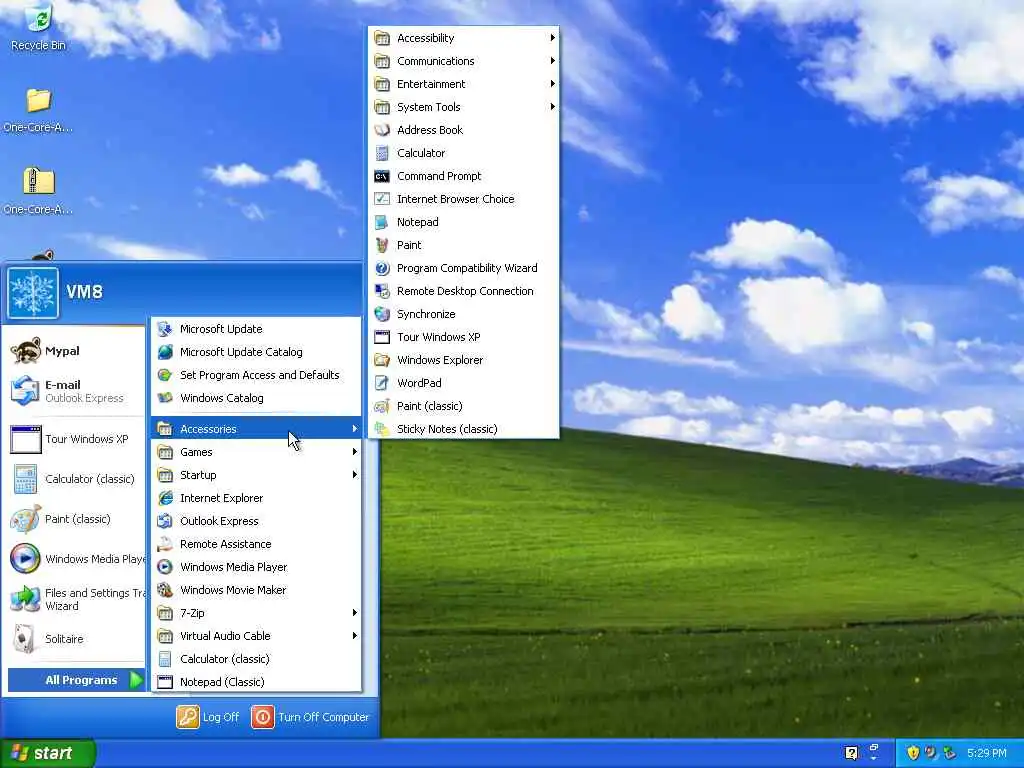Open the Recycle Bin desktop icon
Viewport: 1024px width, 768px height.
click(39, 27)
